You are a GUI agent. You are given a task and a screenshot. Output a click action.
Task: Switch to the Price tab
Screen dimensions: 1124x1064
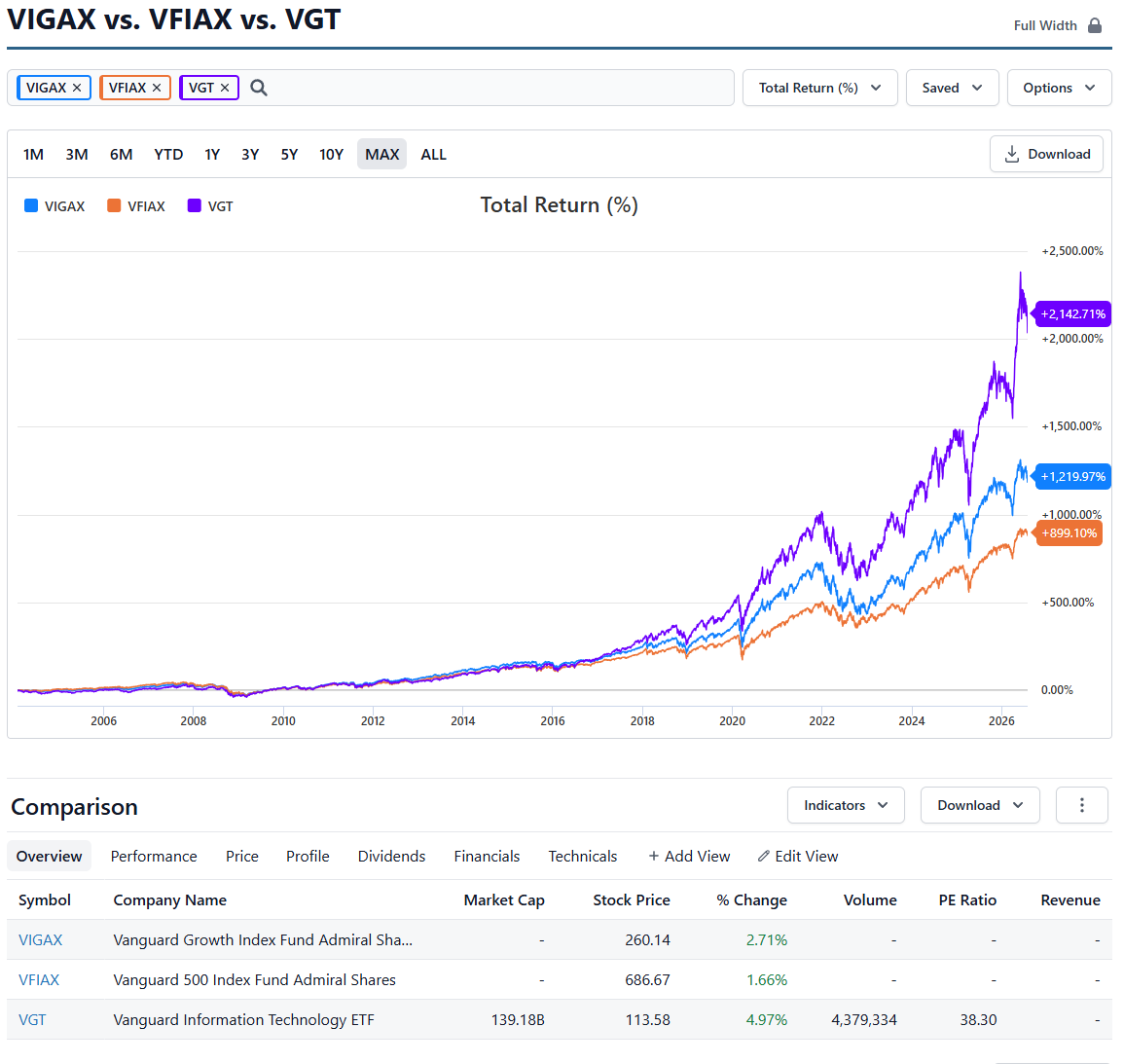(242, 856)
